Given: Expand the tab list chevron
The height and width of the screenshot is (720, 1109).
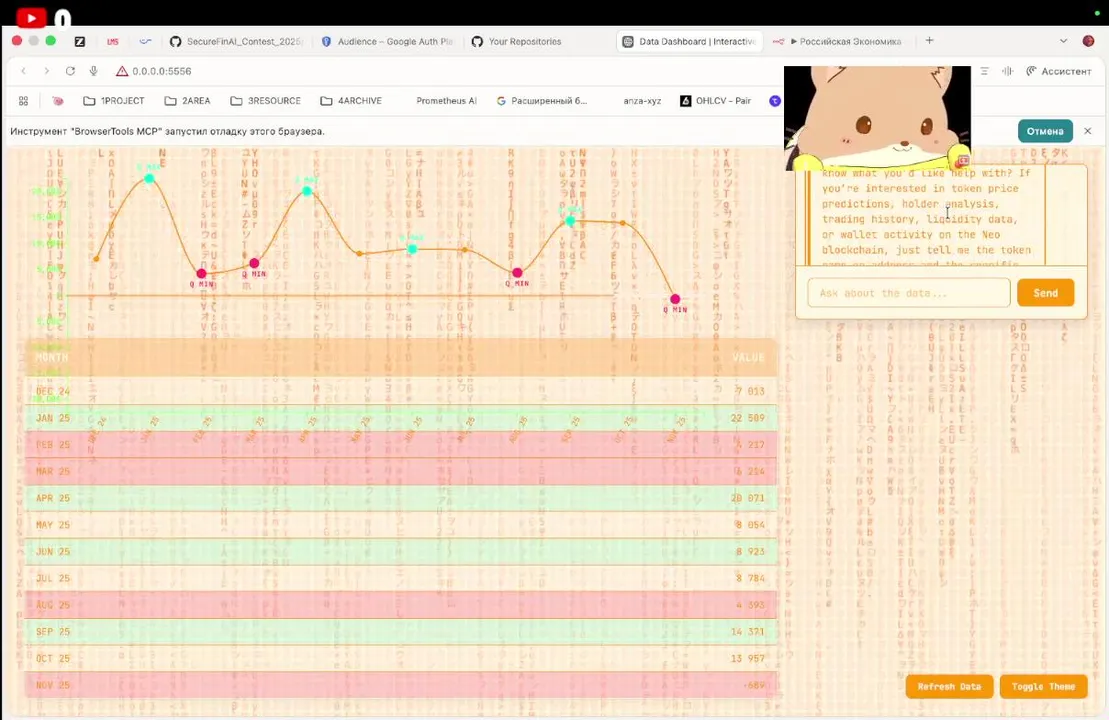Looking at the screenshot, I should pos(1063,41).
